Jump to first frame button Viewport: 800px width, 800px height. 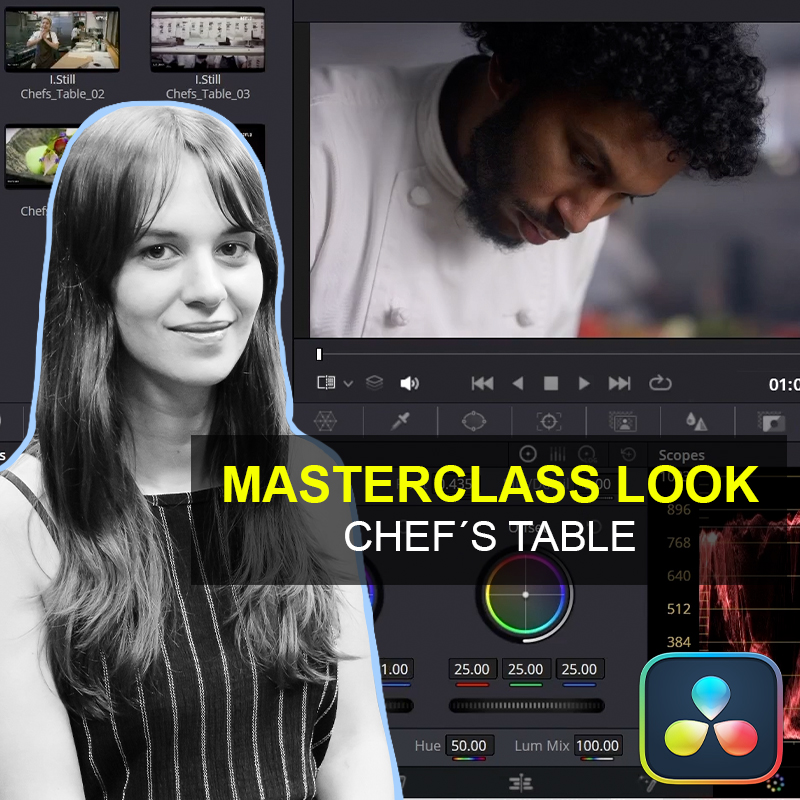482,383
